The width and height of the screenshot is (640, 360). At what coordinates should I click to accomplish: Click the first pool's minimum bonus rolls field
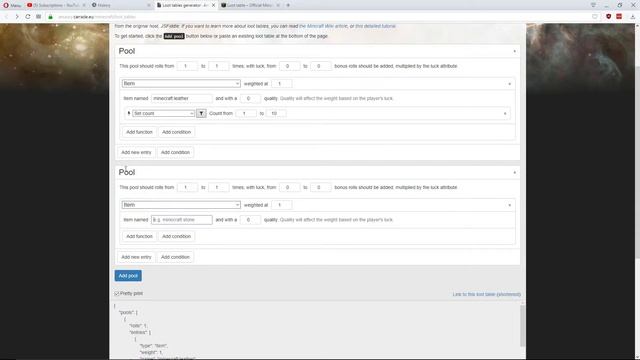[289, 66]
